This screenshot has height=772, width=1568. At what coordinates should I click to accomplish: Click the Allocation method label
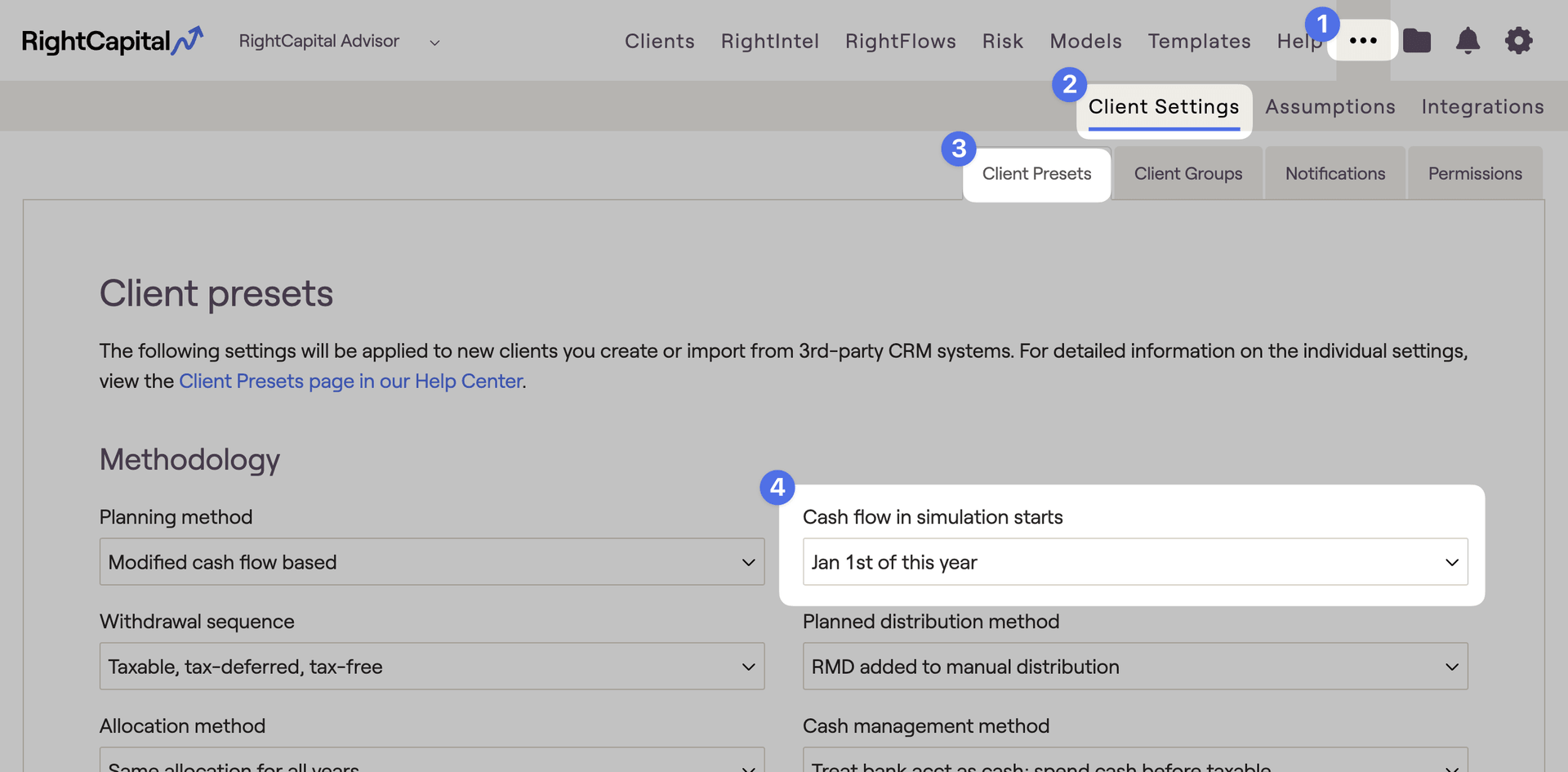182,726
